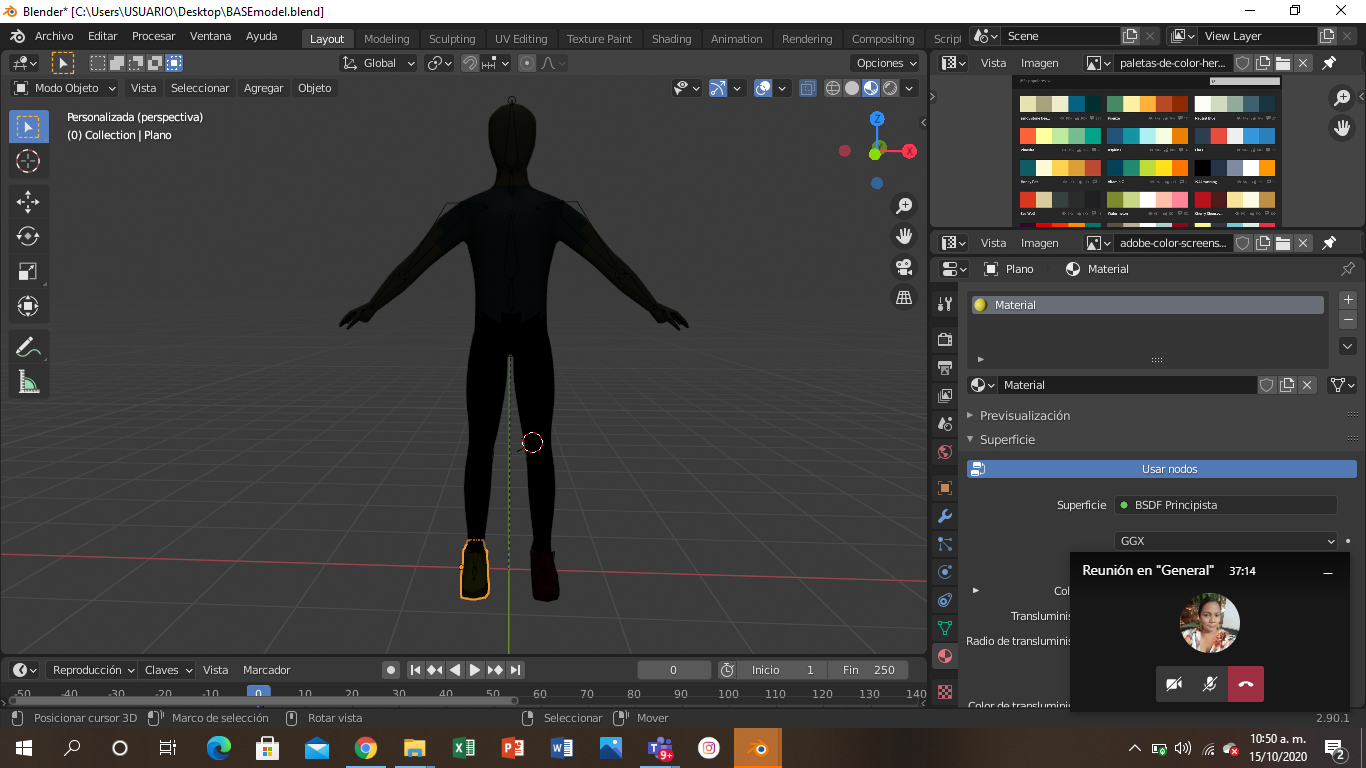
Task: Open the Object Data properties tab
Action: [x=944, y=628]
